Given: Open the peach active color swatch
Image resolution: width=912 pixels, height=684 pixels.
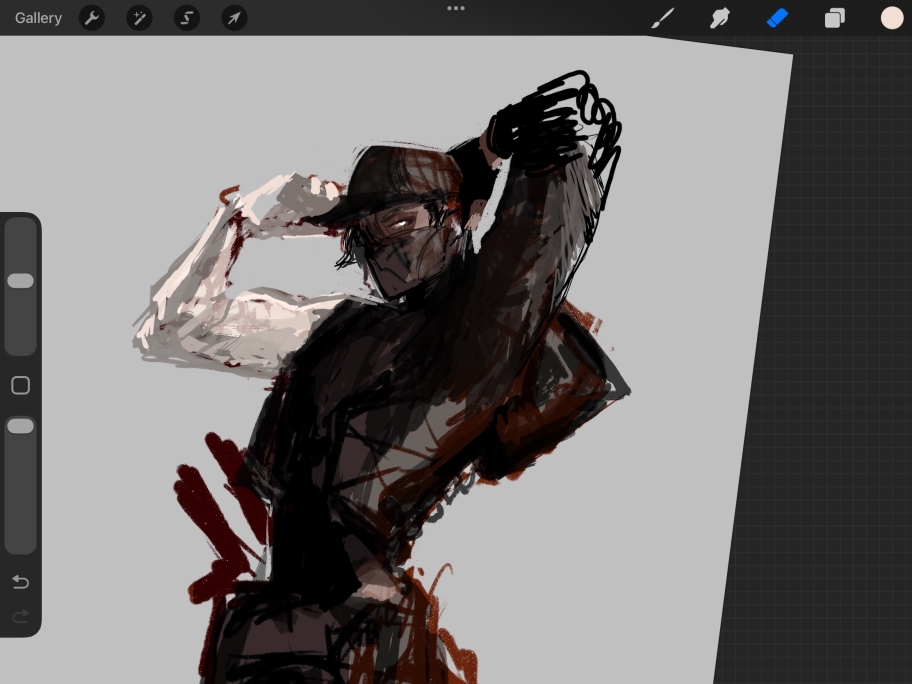Looking at the screenshot, I should pos(891,18).
